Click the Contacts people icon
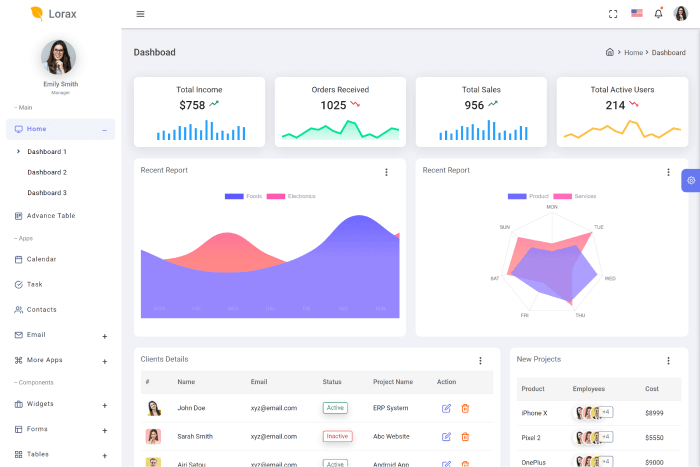Viewport: 700px width, 467px height. pyautogui.click(x=18, y=310)
